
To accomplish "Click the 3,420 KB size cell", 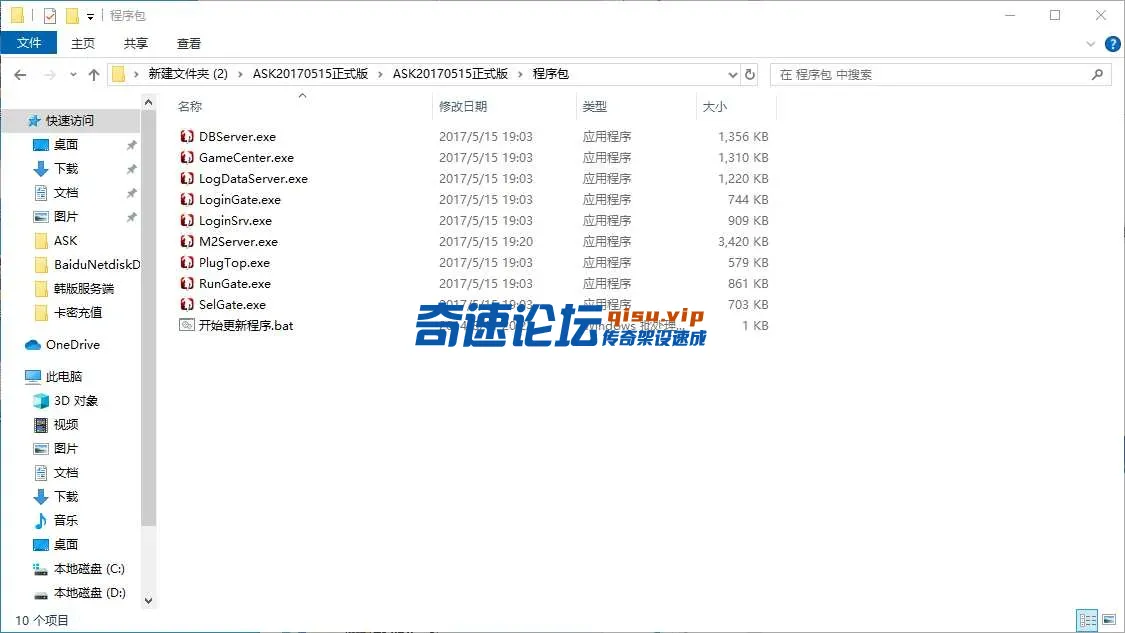I will point(743,242).
